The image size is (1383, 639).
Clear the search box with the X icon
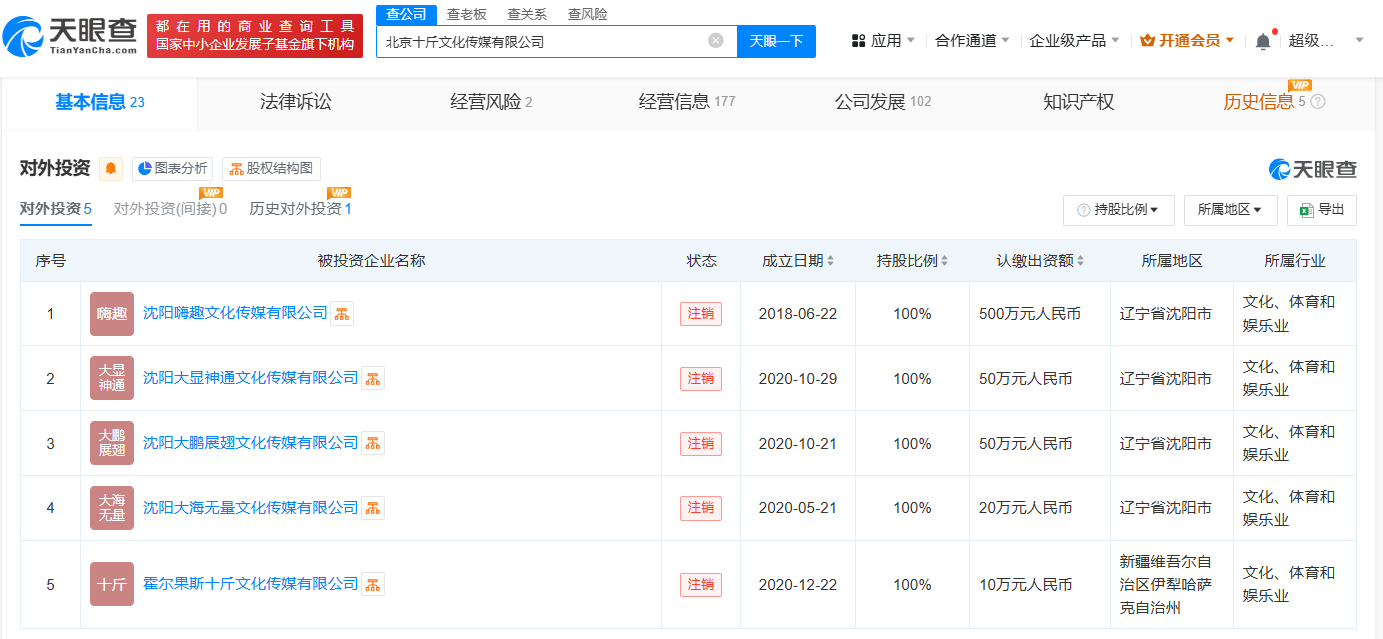tap(716, 41)
